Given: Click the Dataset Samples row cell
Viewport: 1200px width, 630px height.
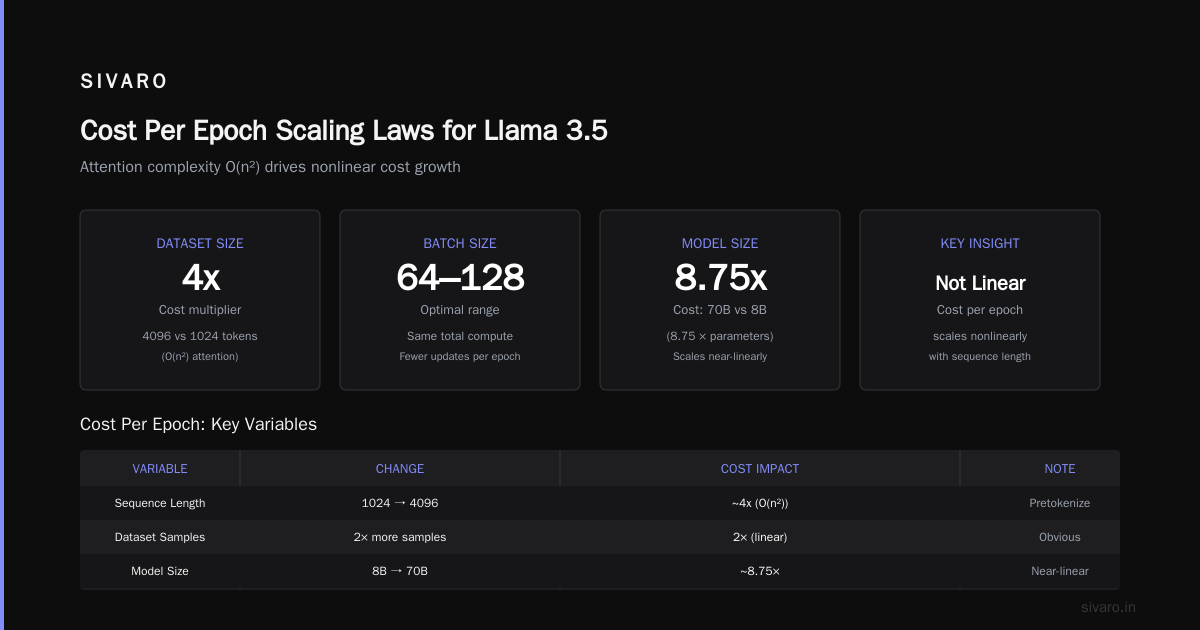Looking at the screenshot, I should coord(160,537).
